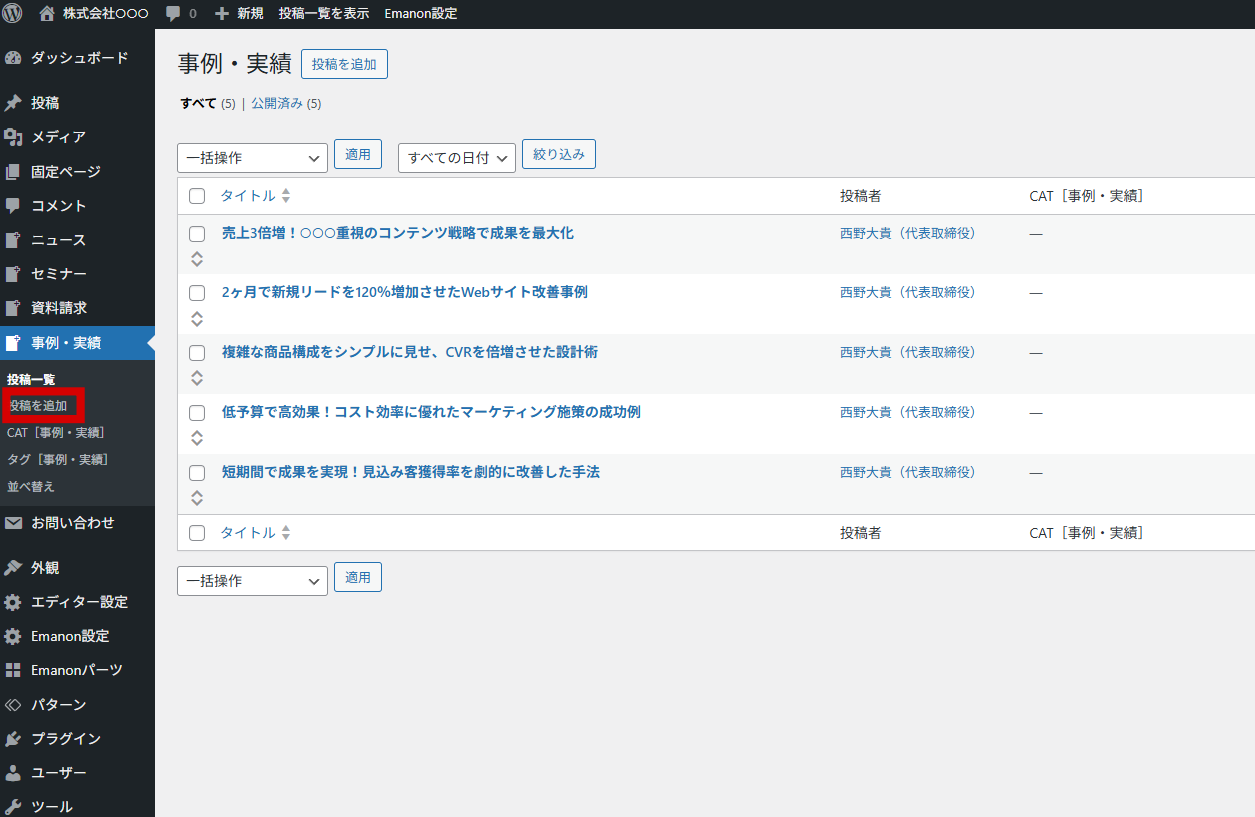Viewport: 1255px width, 817px height.
Task: Click reorder arrows under 複雑な商品構成 row
Action: [x=197, y=378]
